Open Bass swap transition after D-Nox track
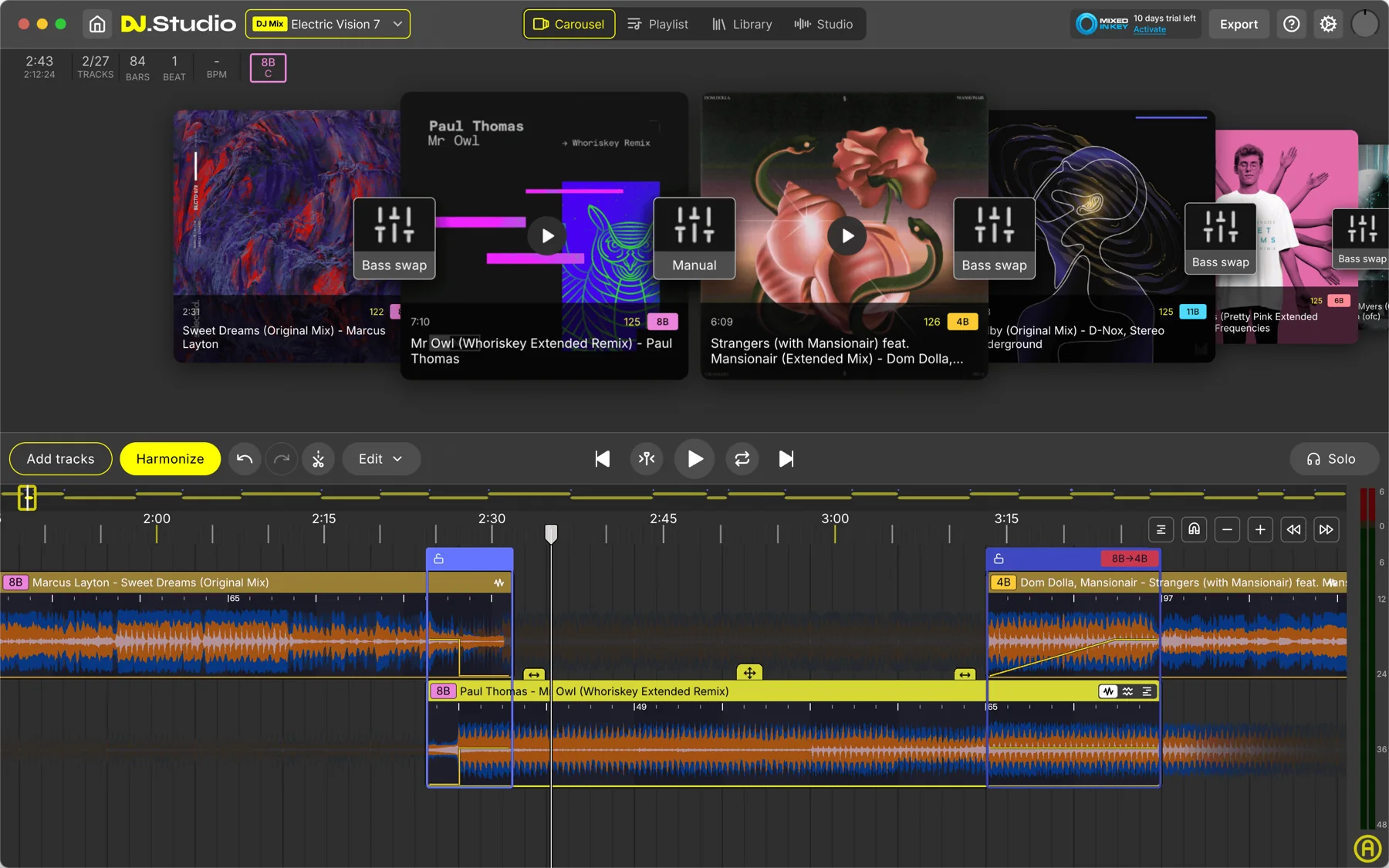The width and height of the screenshot is (1389, 868). point(1220,238)
